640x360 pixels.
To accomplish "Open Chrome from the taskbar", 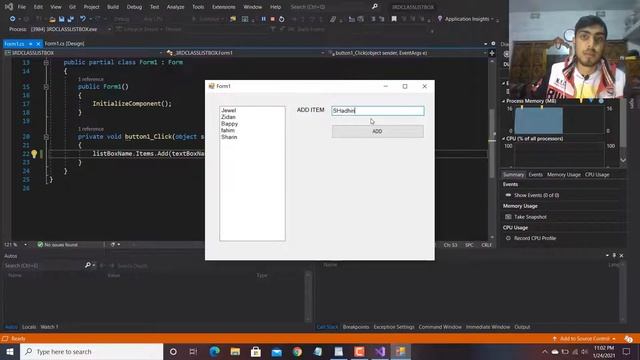I will tap(297, 351).
